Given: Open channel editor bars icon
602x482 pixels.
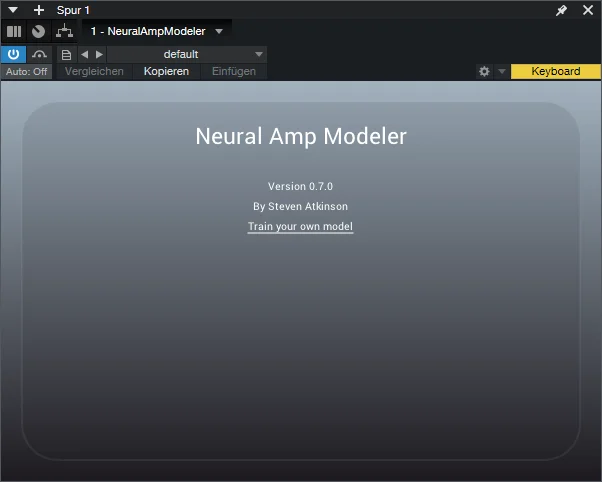Looking at the screenshot, I should click(x=14, y=31).
